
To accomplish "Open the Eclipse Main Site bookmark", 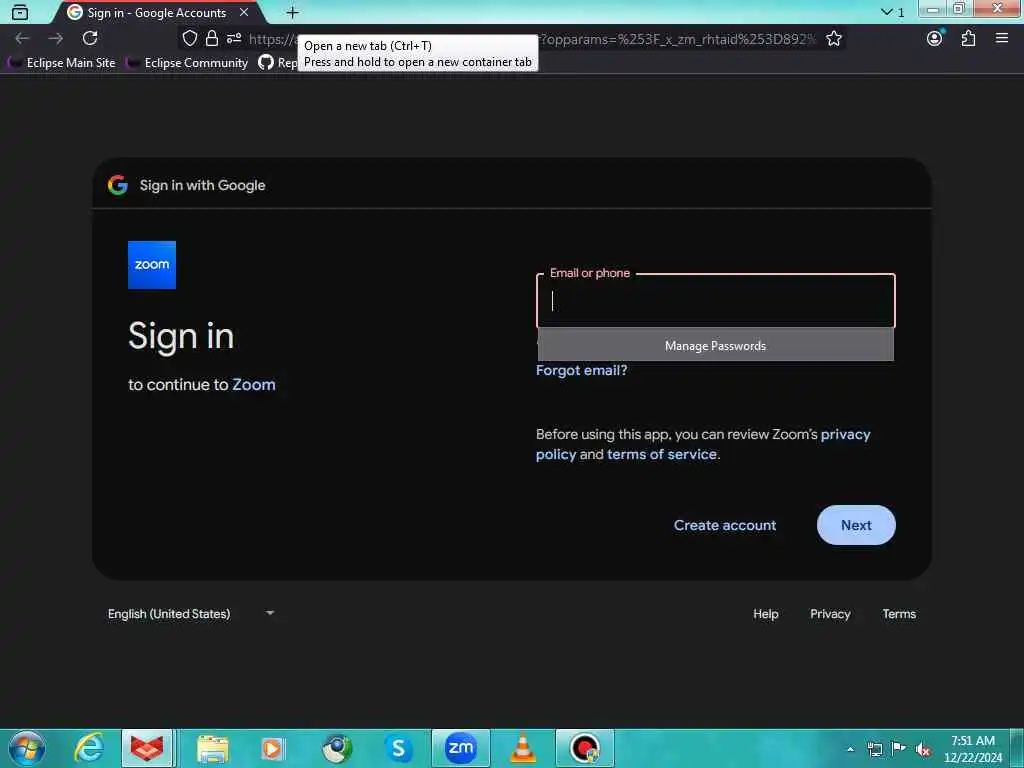I will tap(61, 63).
